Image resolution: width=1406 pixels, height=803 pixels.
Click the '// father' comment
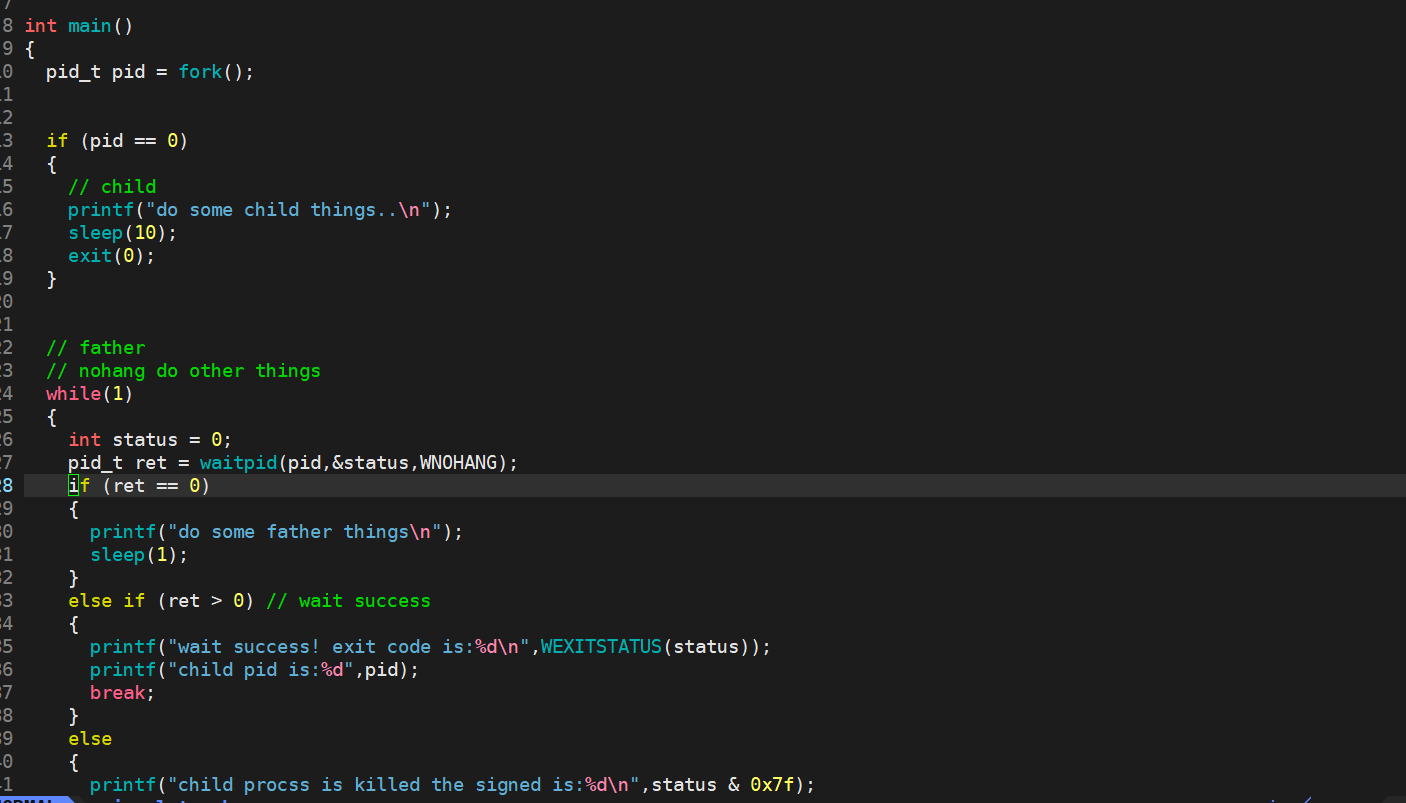[96, 348]
